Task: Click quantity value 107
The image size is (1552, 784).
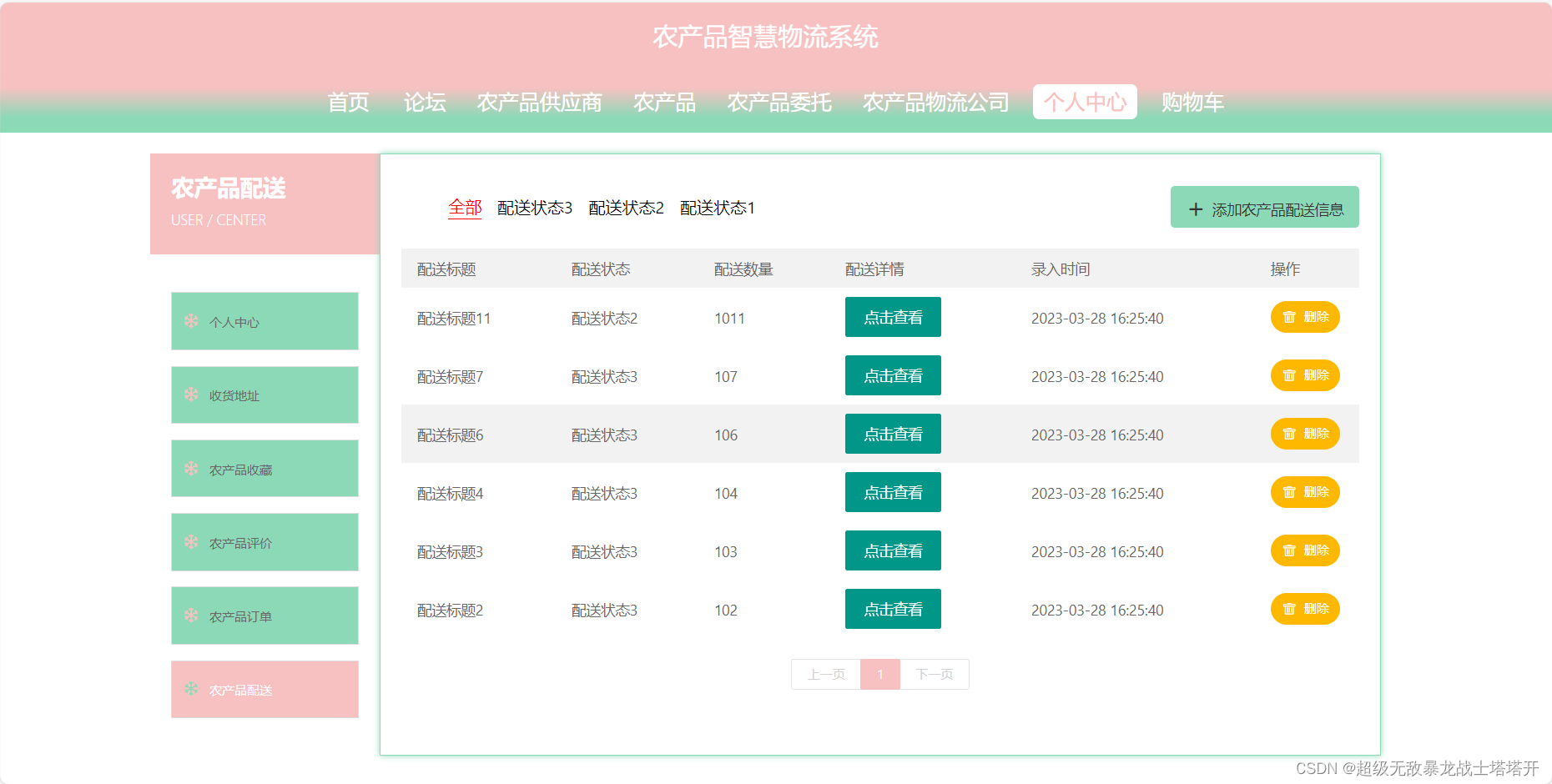Action: (x=726, y=377)
